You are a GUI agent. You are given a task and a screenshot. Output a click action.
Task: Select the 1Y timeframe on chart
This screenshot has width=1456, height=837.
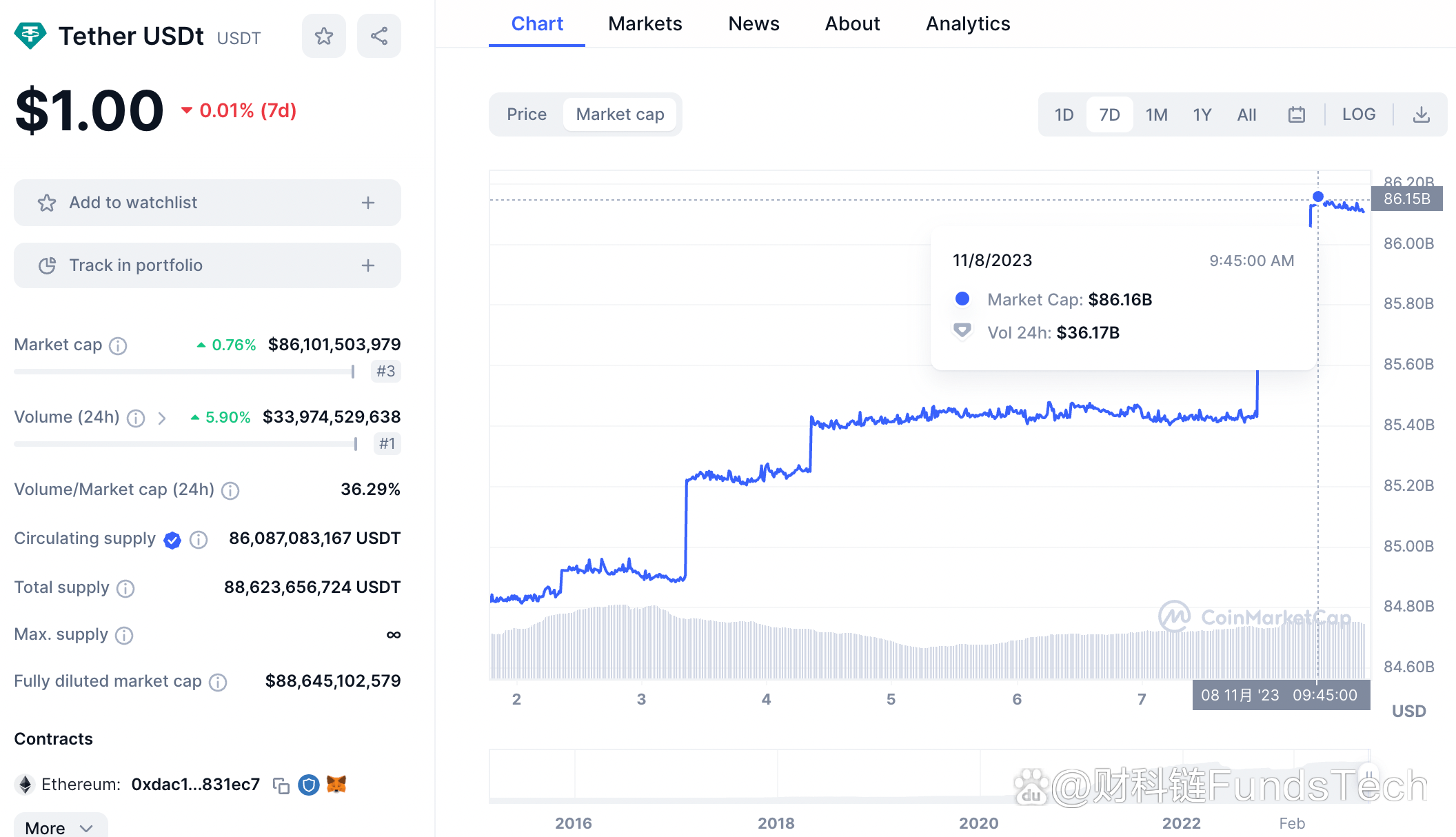(1201, 114)
